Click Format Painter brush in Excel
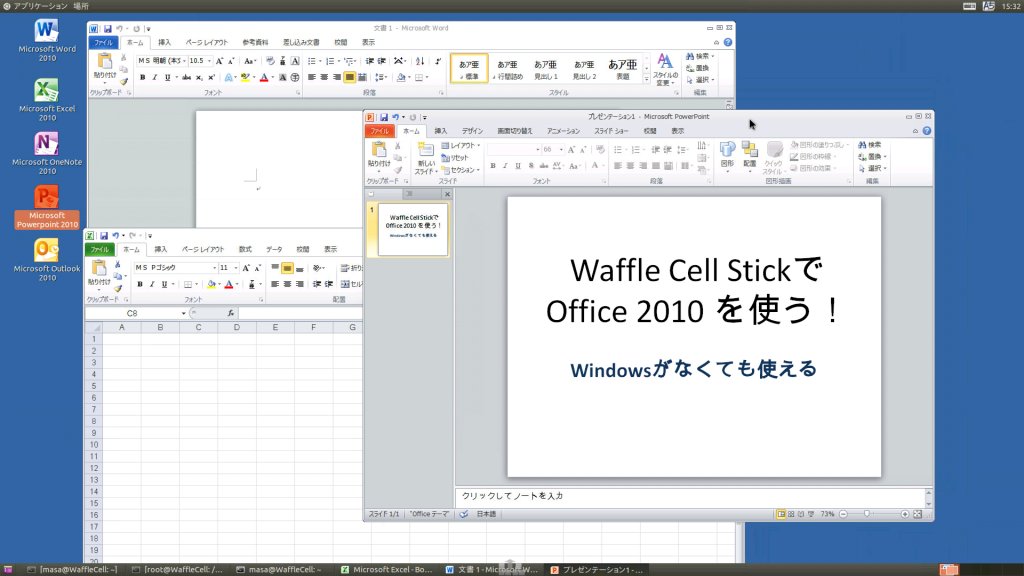The height and width of the screenshot is (576, 1024). pos(118,287)
